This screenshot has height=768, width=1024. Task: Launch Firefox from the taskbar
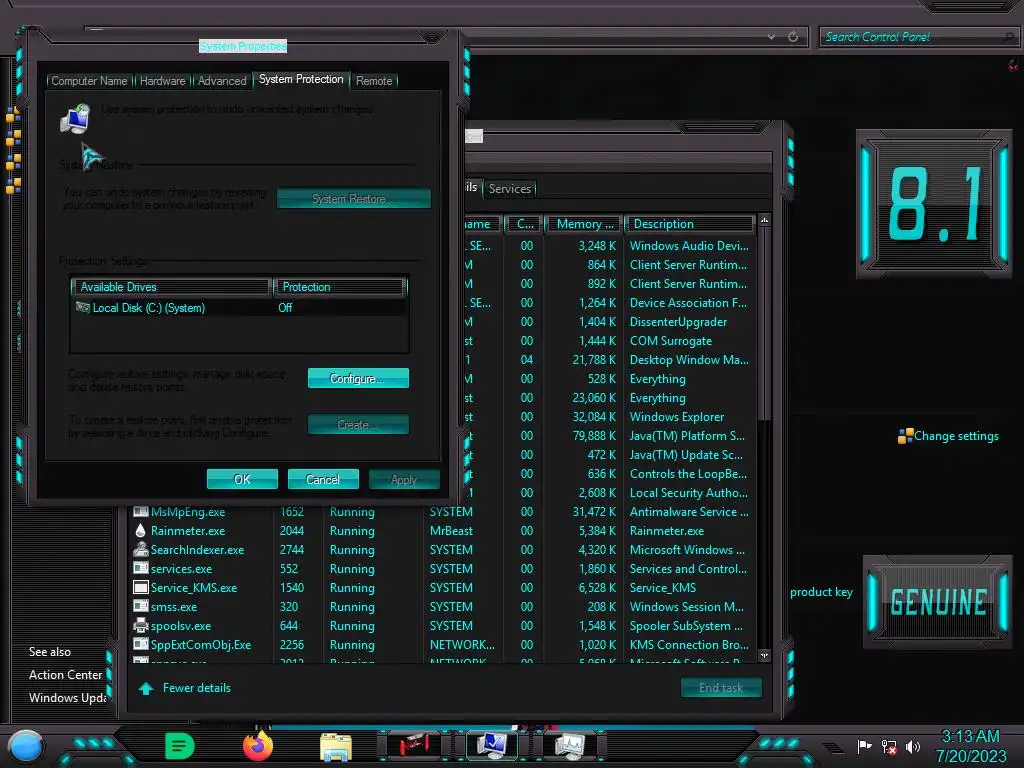click(258, 746)
